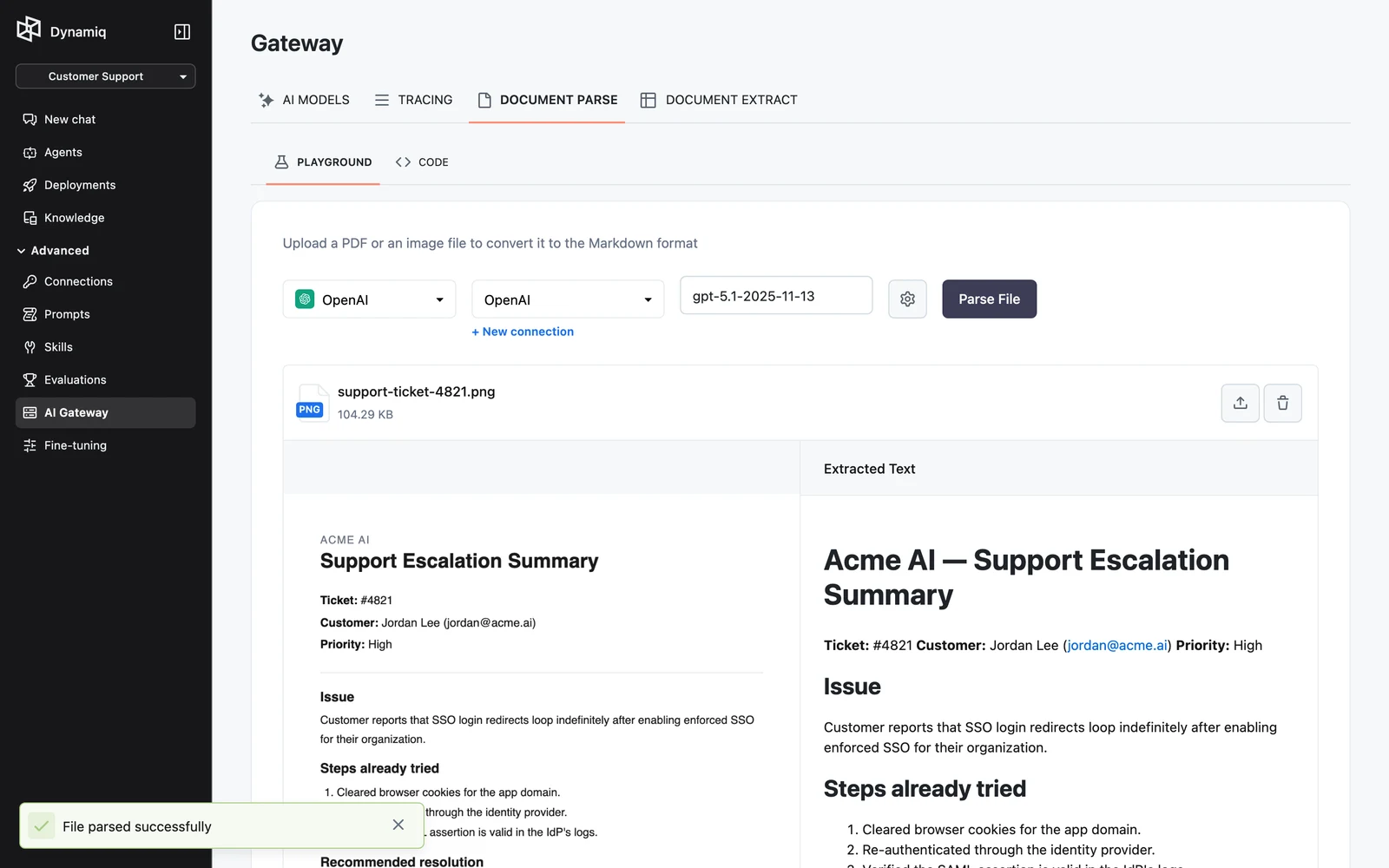Open Fine-tuning
Image resolution: width=1389 pixels, height=868 pixels.
pos(105,445)
